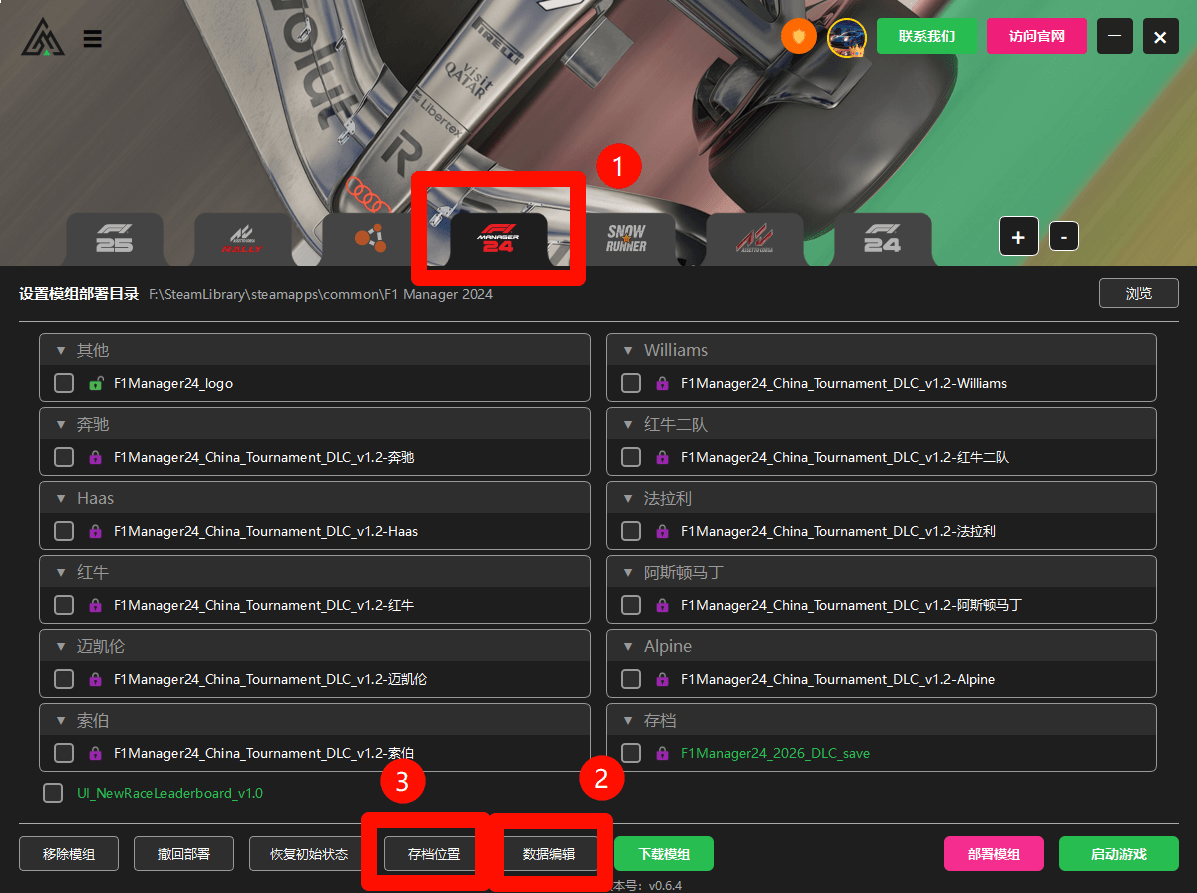This screenshot has width=1197, height=893.
Task: Open the hamburger menu
Action: click(92, 38)
